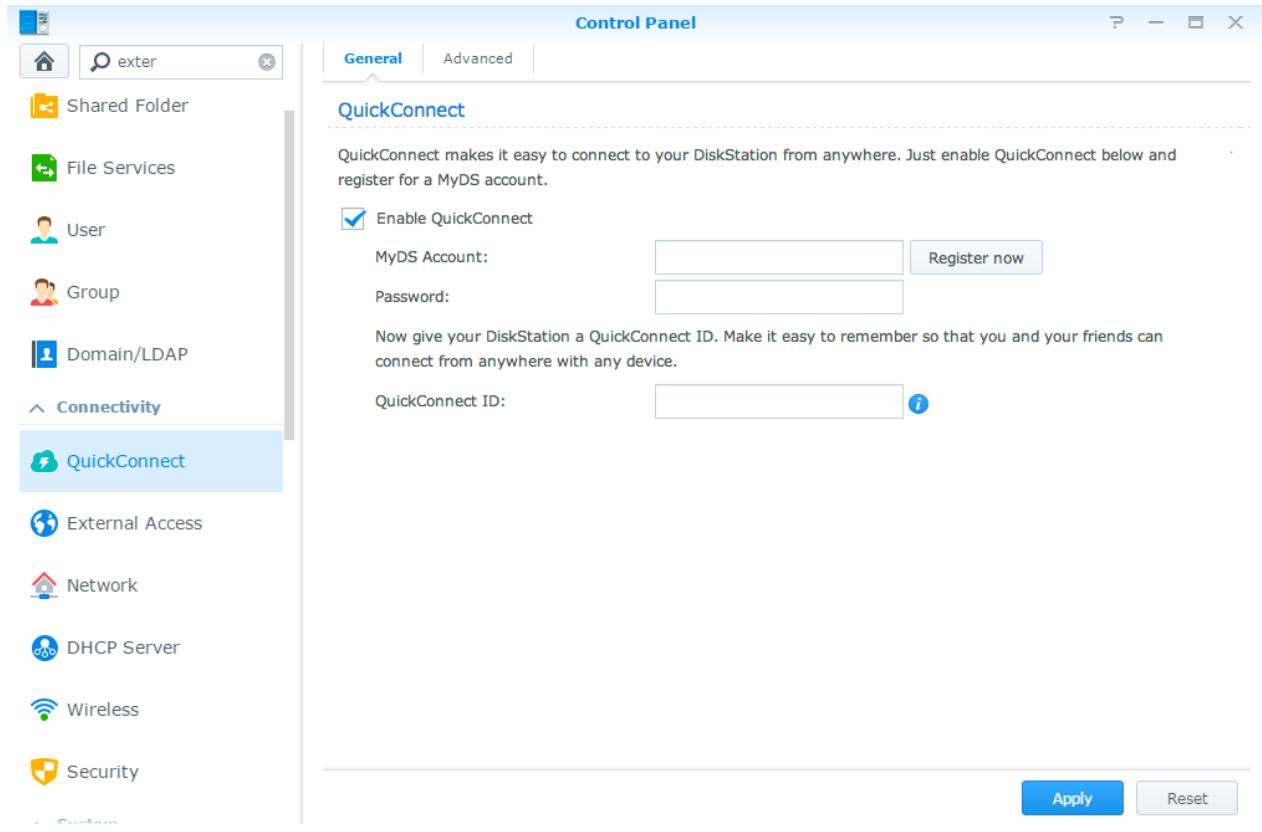Viewport: 1262px width, 832px height.
Task: Click the sidebar vertical scrollbar
Action: click(289, 275)
